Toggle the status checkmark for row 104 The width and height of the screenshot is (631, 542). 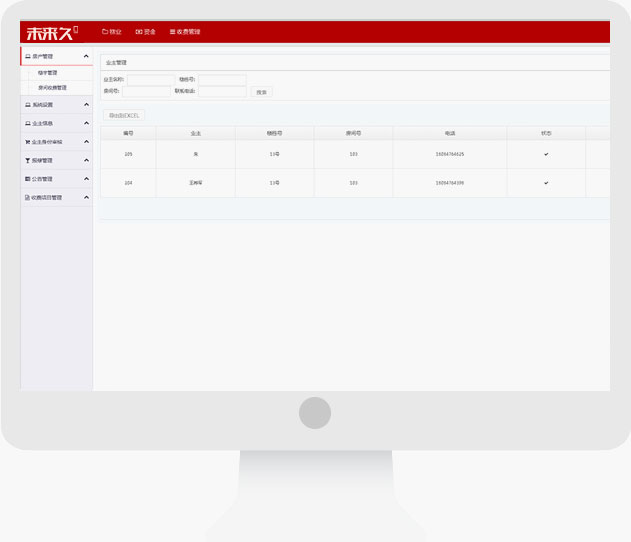(545, 183)
